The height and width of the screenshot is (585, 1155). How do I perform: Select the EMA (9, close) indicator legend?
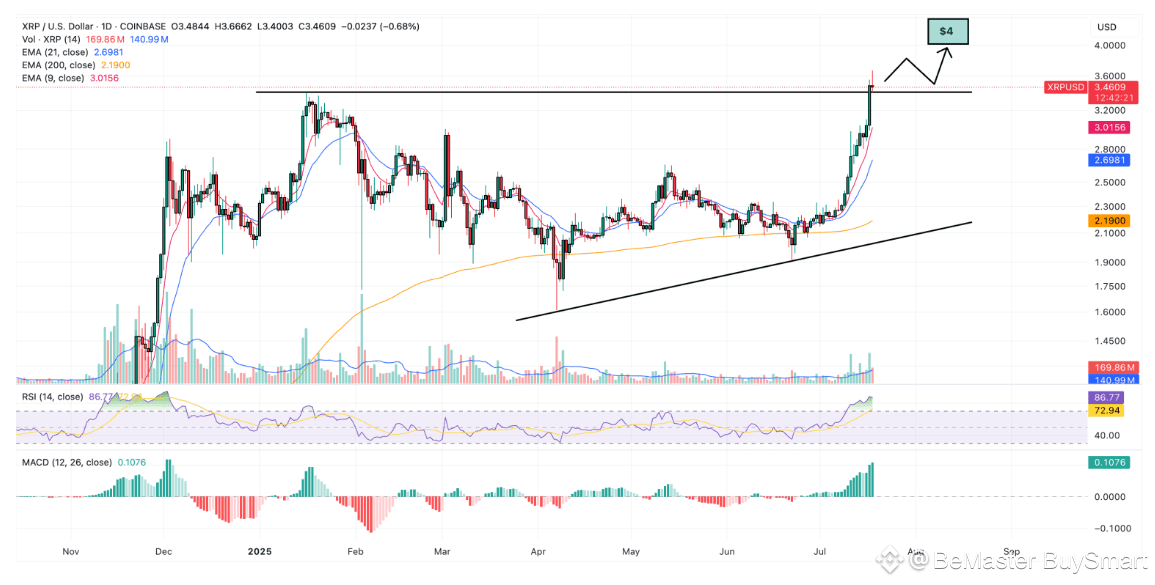pos(53,78)
